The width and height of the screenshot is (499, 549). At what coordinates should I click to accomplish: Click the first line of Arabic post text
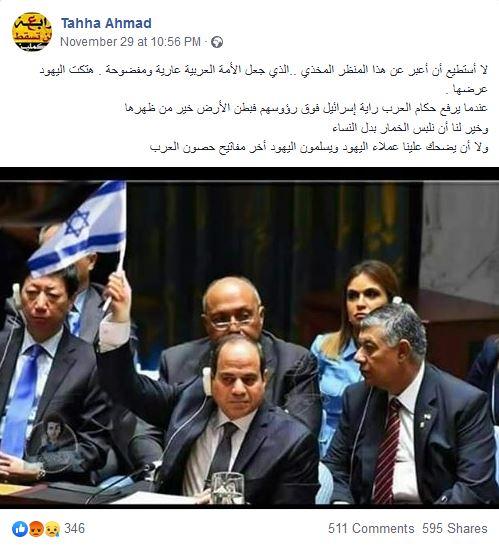[x=263, y=70]
